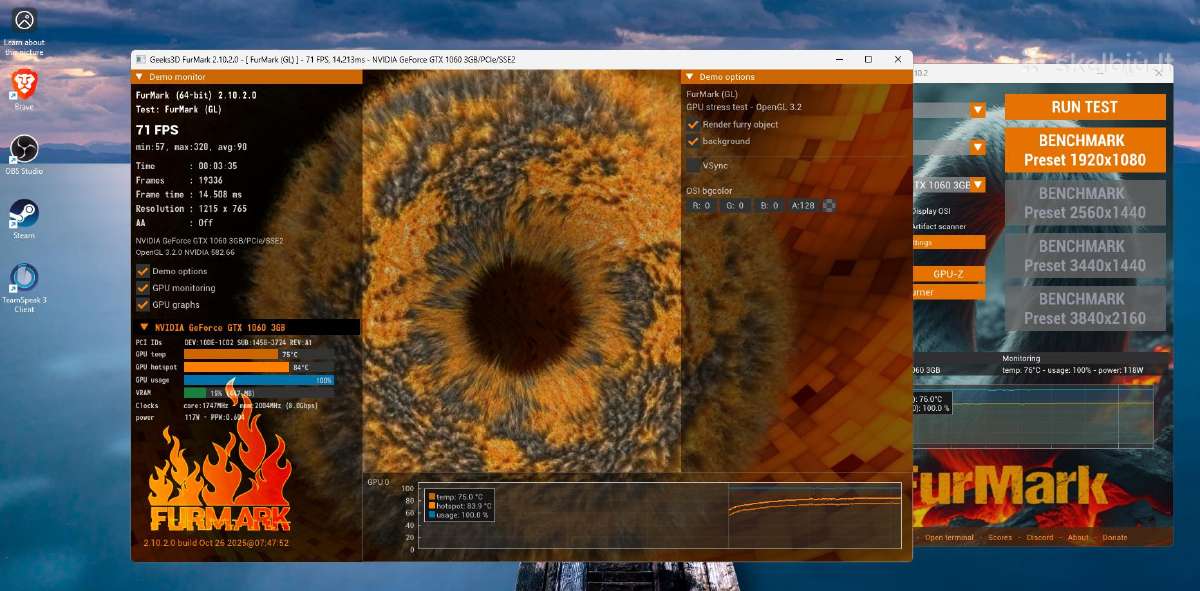Click the OSI bgcolor checkered color picker icon
This screenshot has height=591, width=1200.
[828, 205]
